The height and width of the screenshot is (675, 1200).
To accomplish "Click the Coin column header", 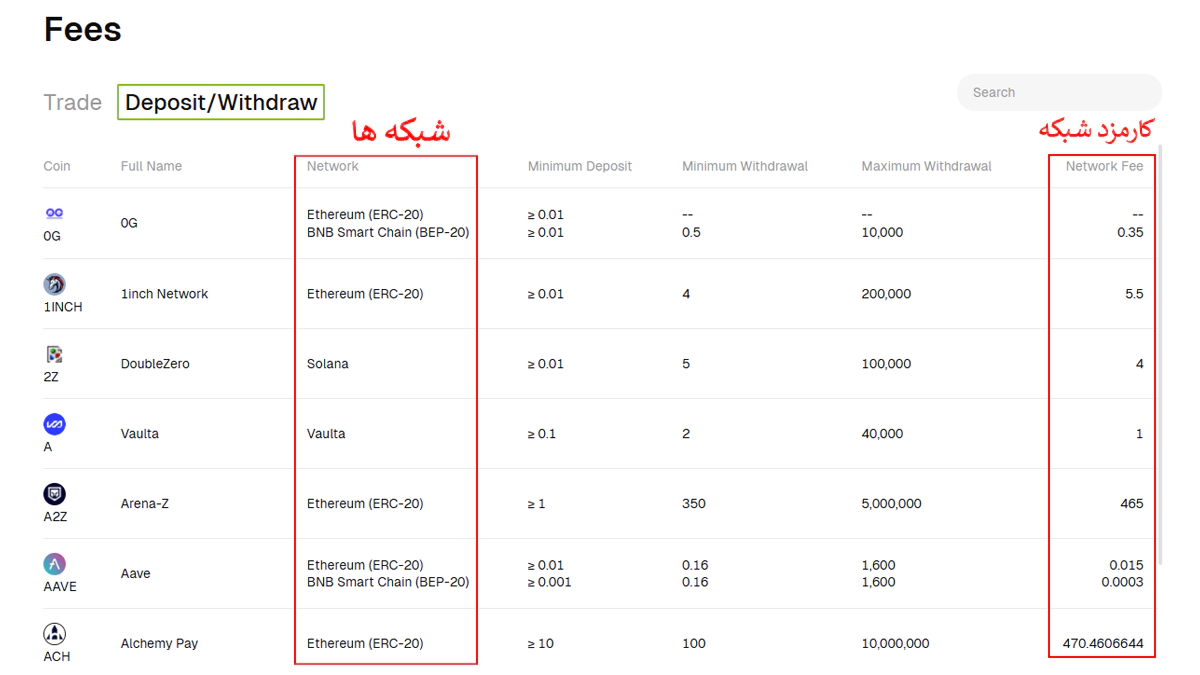I will (x=57, y=166).
